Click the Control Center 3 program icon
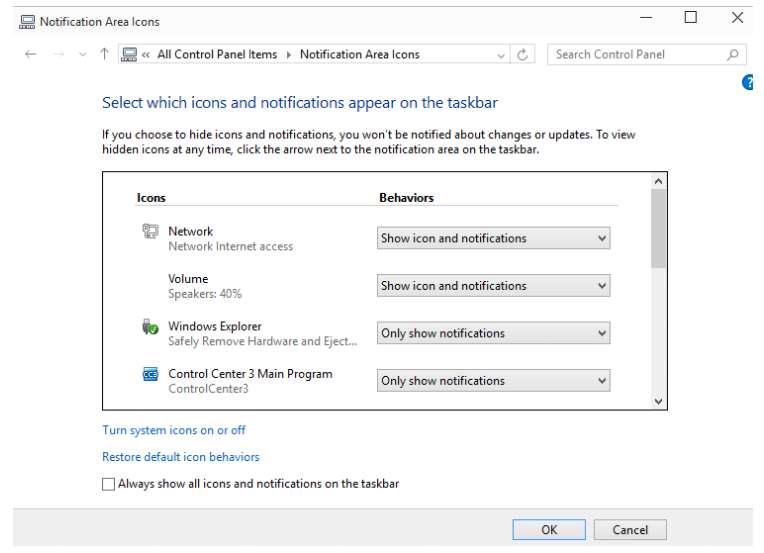 150,375
